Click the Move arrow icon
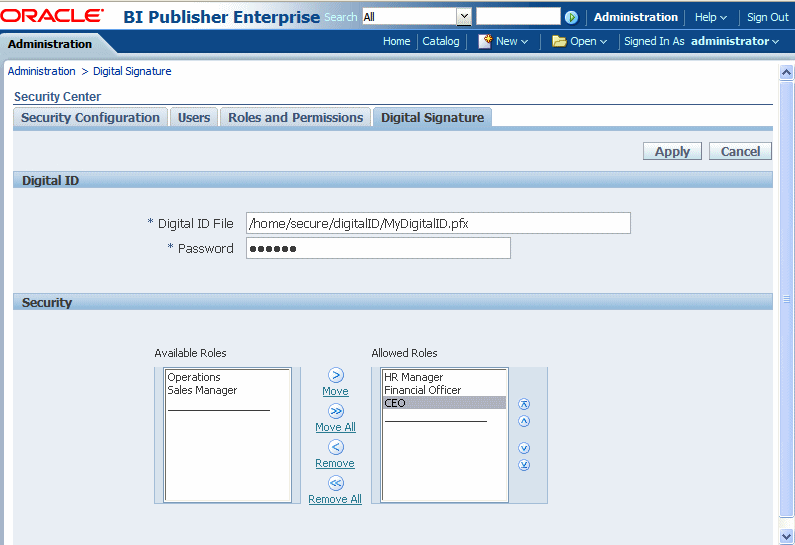Screen dimensions: 795x545 click(x=336, y=375)
